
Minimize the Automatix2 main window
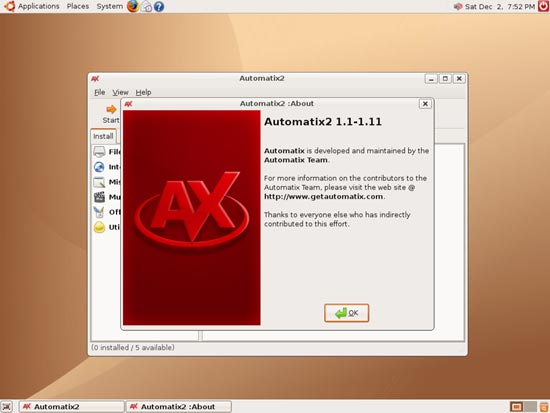point(431,79)
